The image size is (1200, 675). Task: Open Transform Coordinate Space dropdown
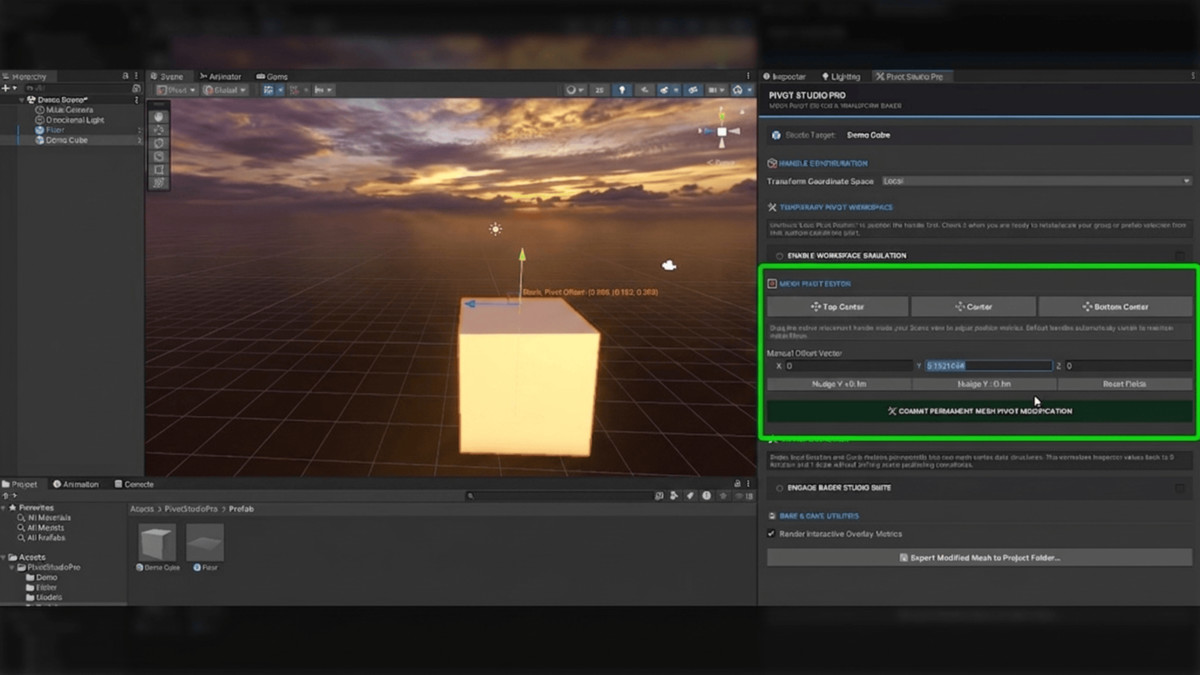point(1037,181)
